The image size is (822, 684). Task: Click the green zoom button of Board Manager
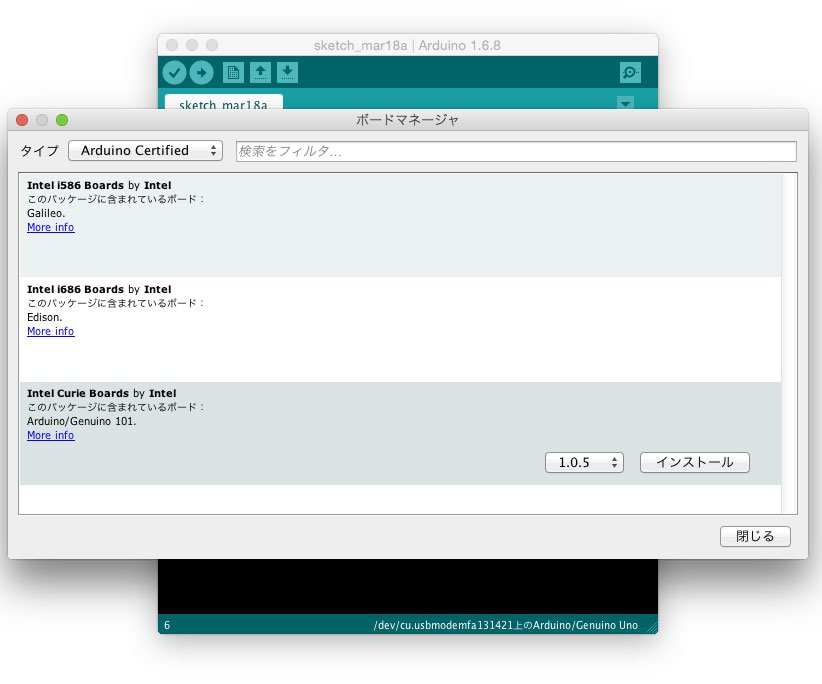coord(62,120)
